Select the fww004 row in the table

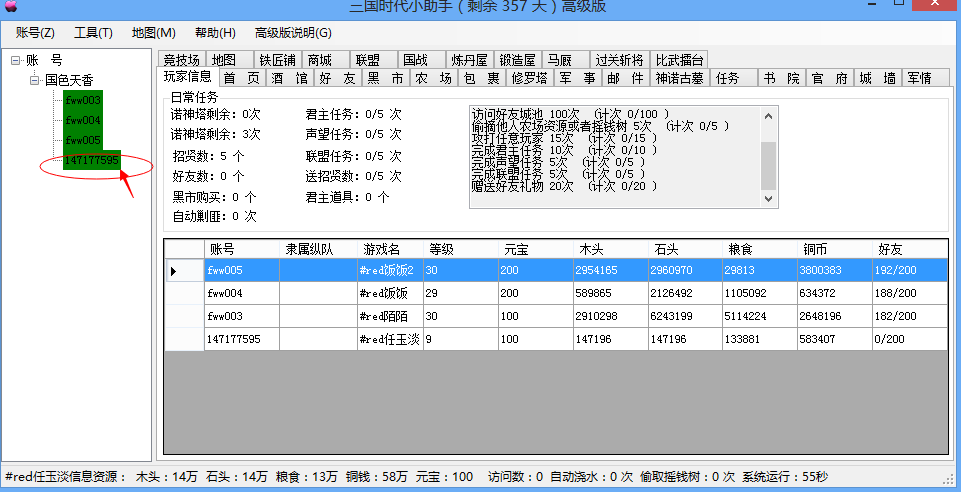point(240,293)
